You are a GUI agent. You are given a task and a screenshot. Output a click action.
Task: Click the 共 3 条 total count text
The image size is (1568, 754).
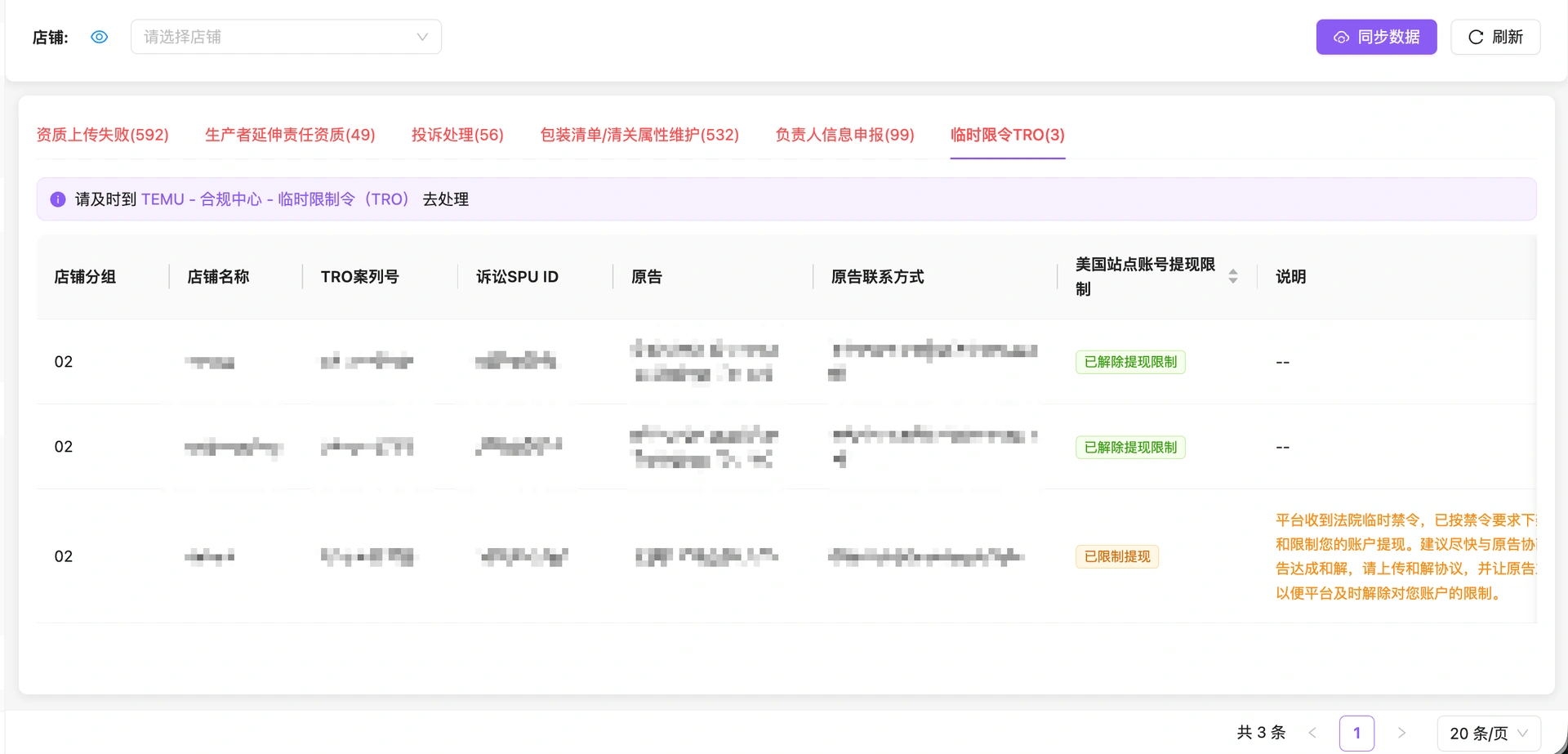point(1261,733)
